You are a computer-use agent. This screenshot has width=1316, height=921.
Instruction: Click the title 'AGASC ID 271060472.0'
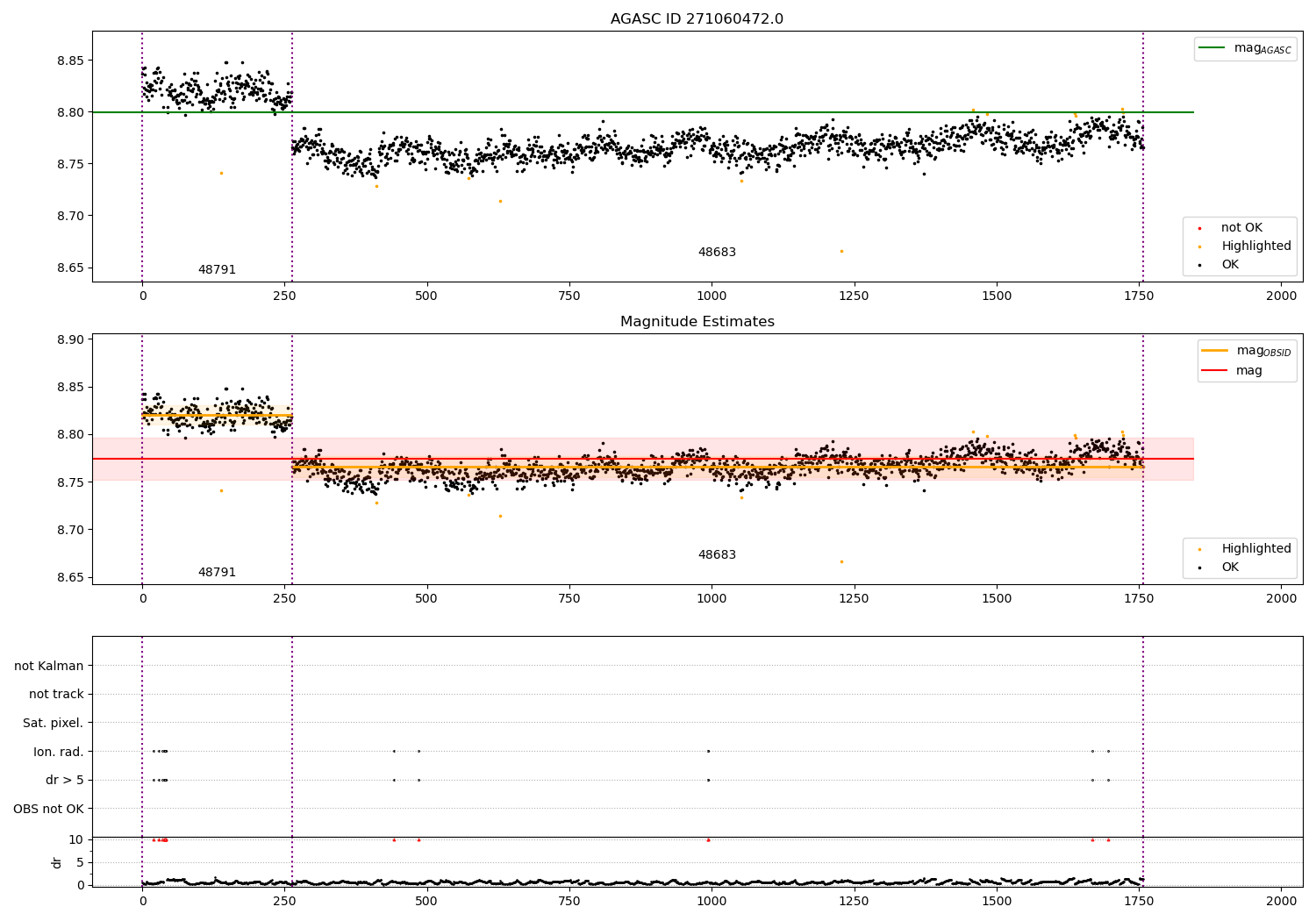(697, 19)
